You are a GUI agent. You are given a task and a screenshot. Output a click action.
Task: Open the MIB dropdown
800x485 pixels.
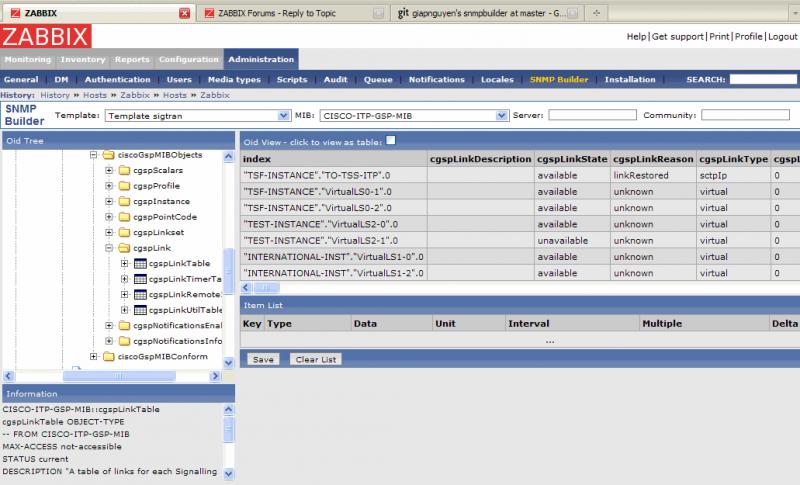pyautogui.click(x=503, y=116)
